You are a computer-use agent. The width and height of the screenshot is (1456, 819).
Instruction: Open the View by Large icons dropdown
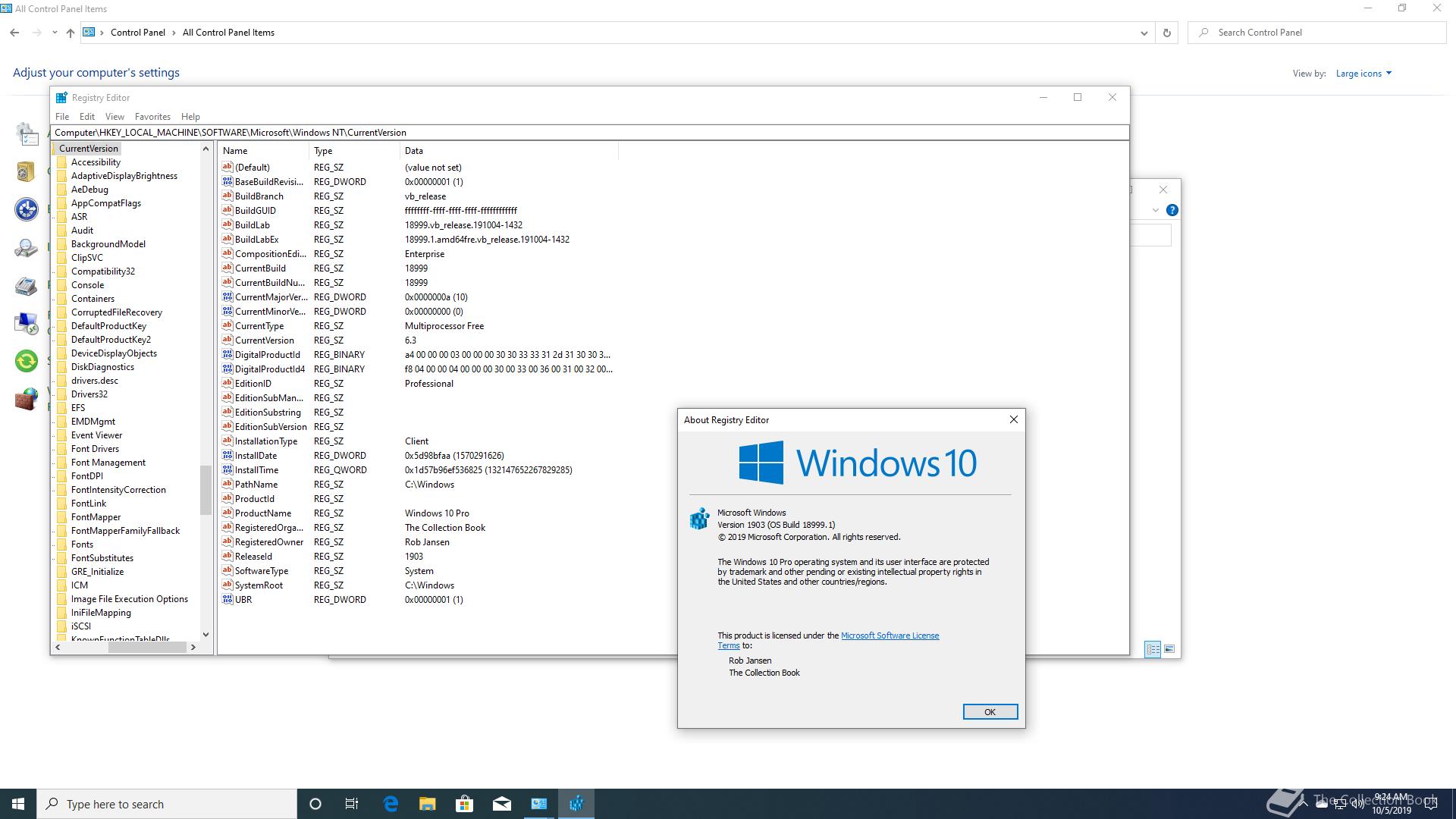[x=1363, y=74]
